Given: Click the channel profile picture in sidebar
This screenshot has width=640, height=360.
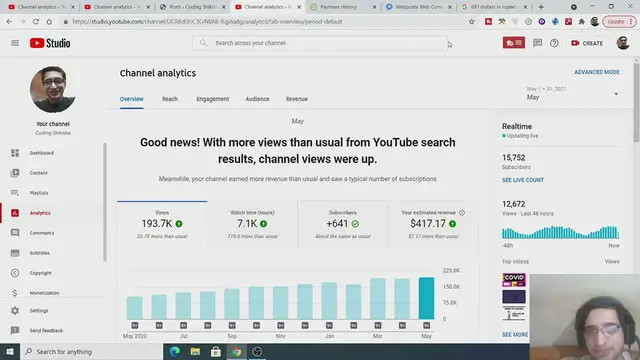Looking at the screenshot, I should coord(53,90).
